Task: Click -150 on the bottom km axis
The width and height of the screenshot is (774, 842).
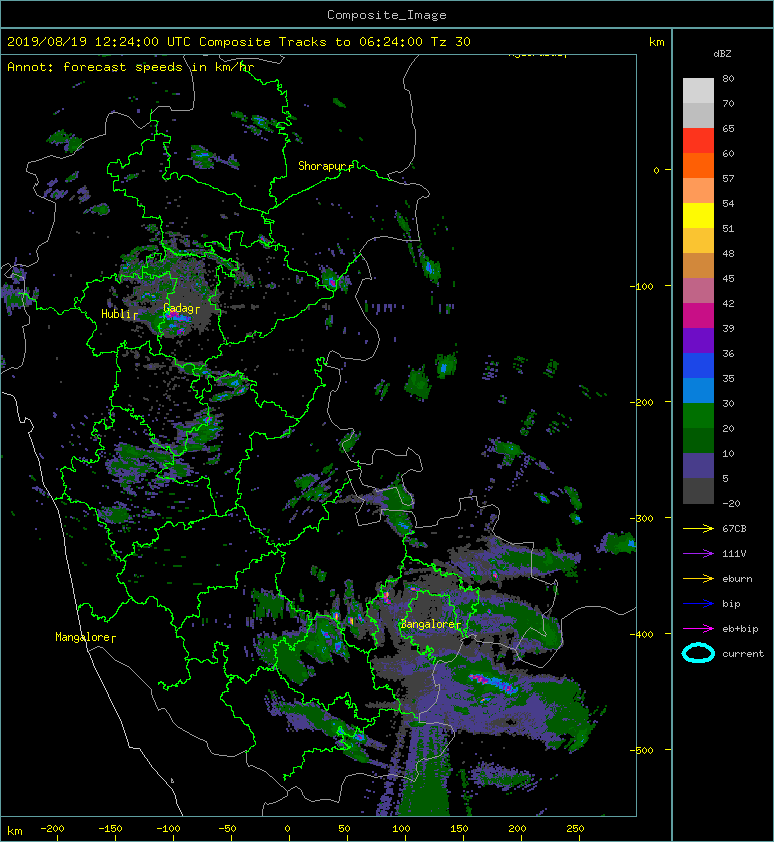Action: pyautogui.click(x=110, y=829)
